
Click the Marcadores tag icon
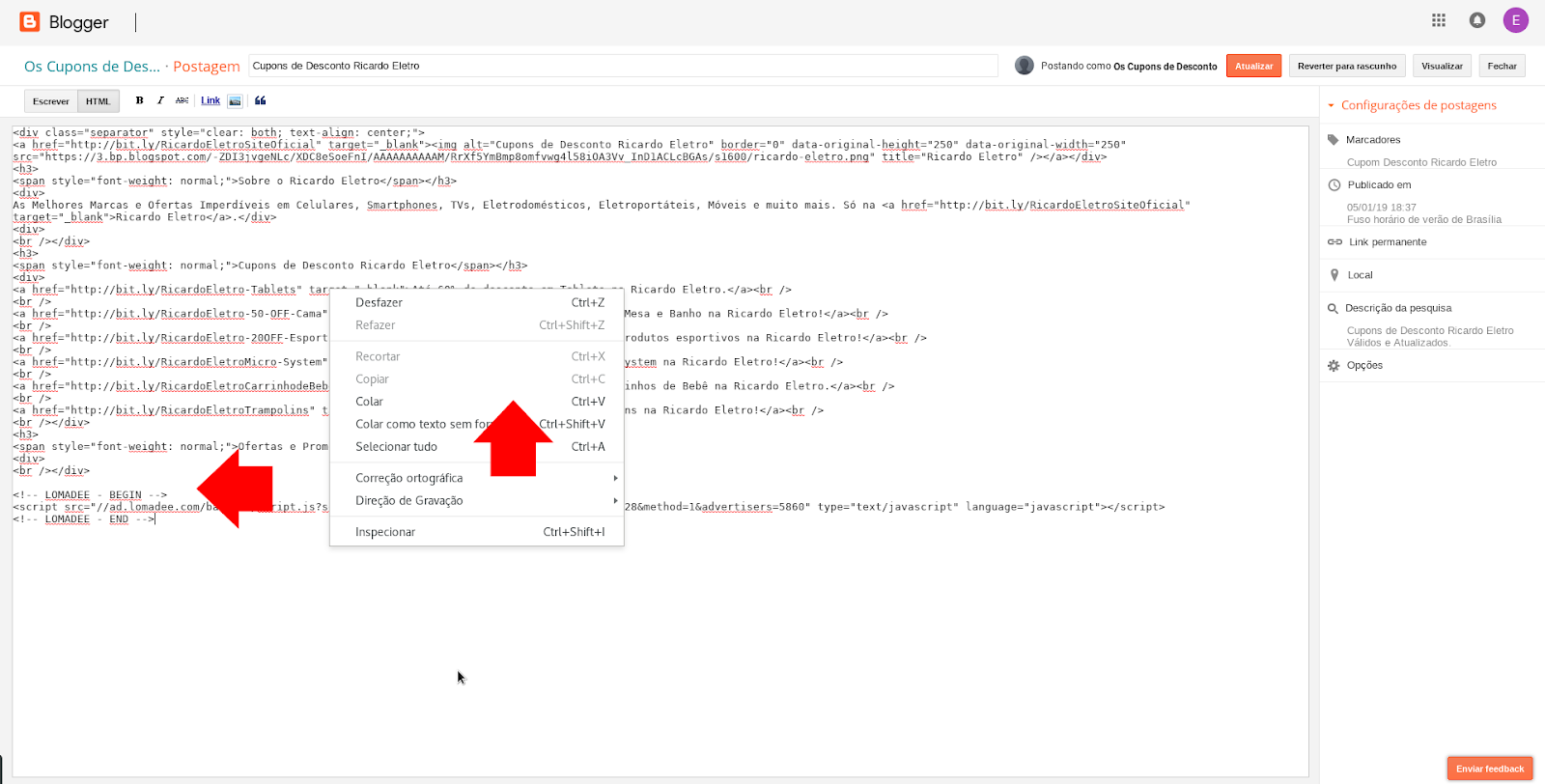[1334, 140]
